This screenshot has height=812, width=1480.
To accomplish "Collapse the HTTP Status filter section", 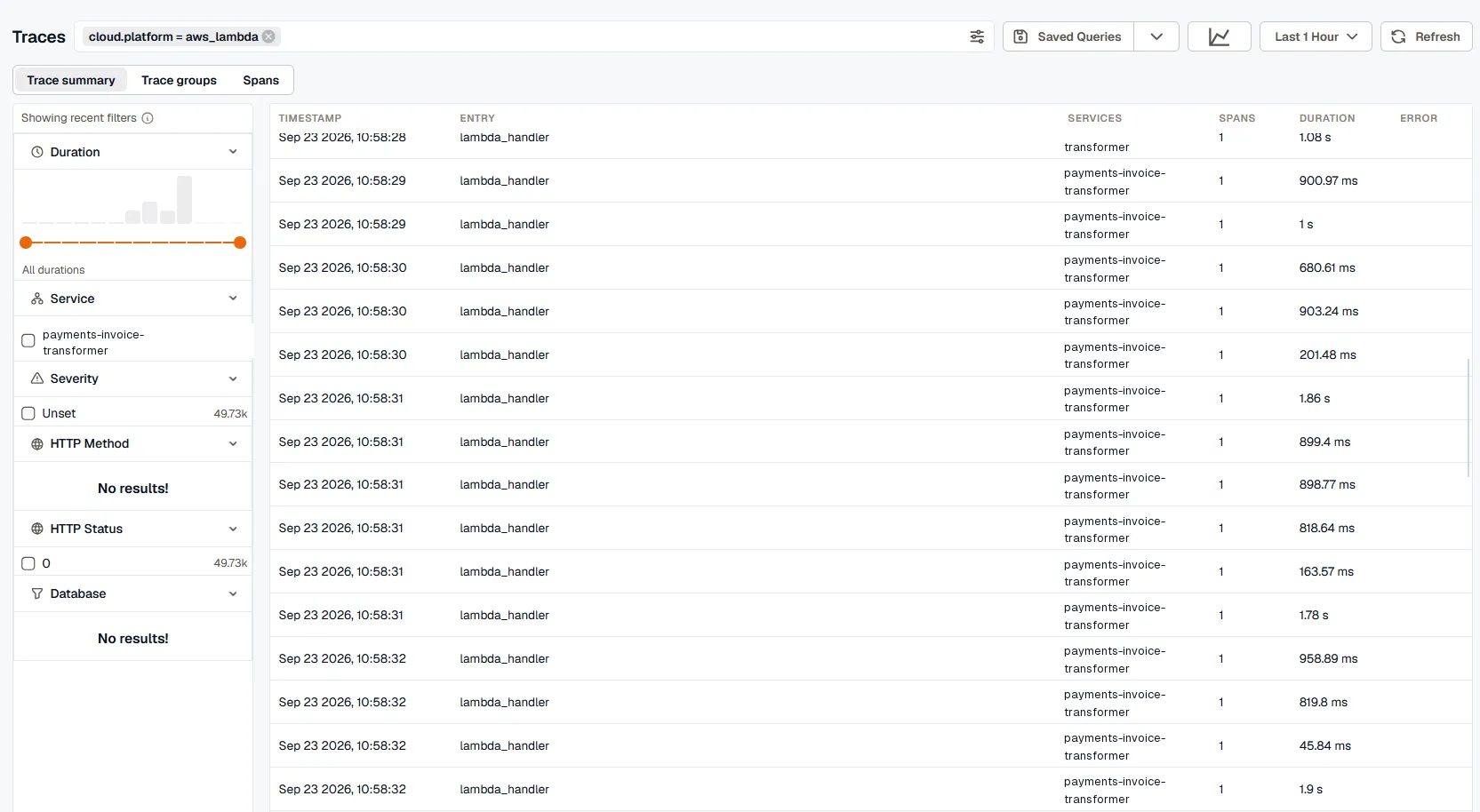I will pos(233,529).
